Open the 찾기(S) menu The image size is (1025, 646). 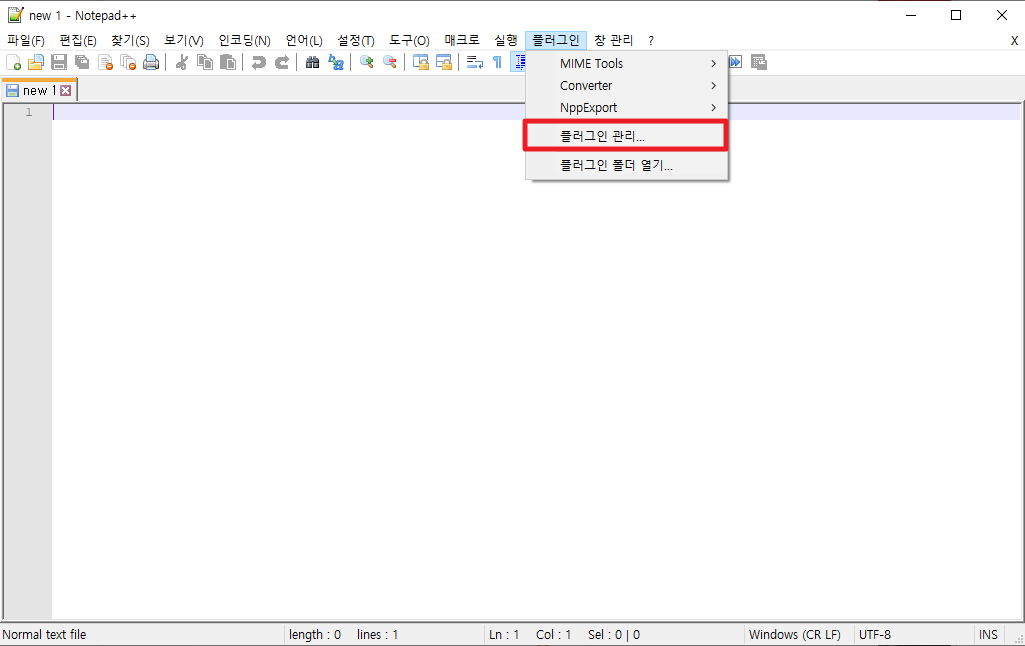(130, 41)
